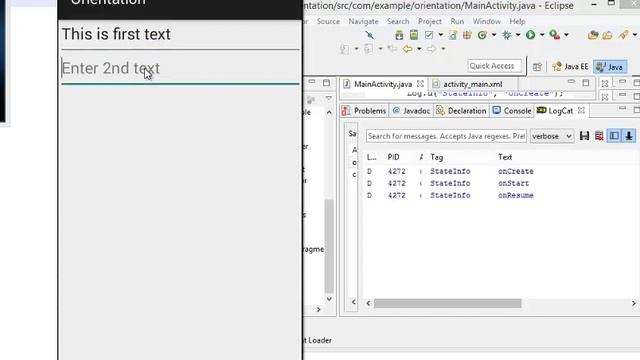This screenshot has height=360, width=640.
Task: Click the new Android XML file icon
Action: coord(453,35)
